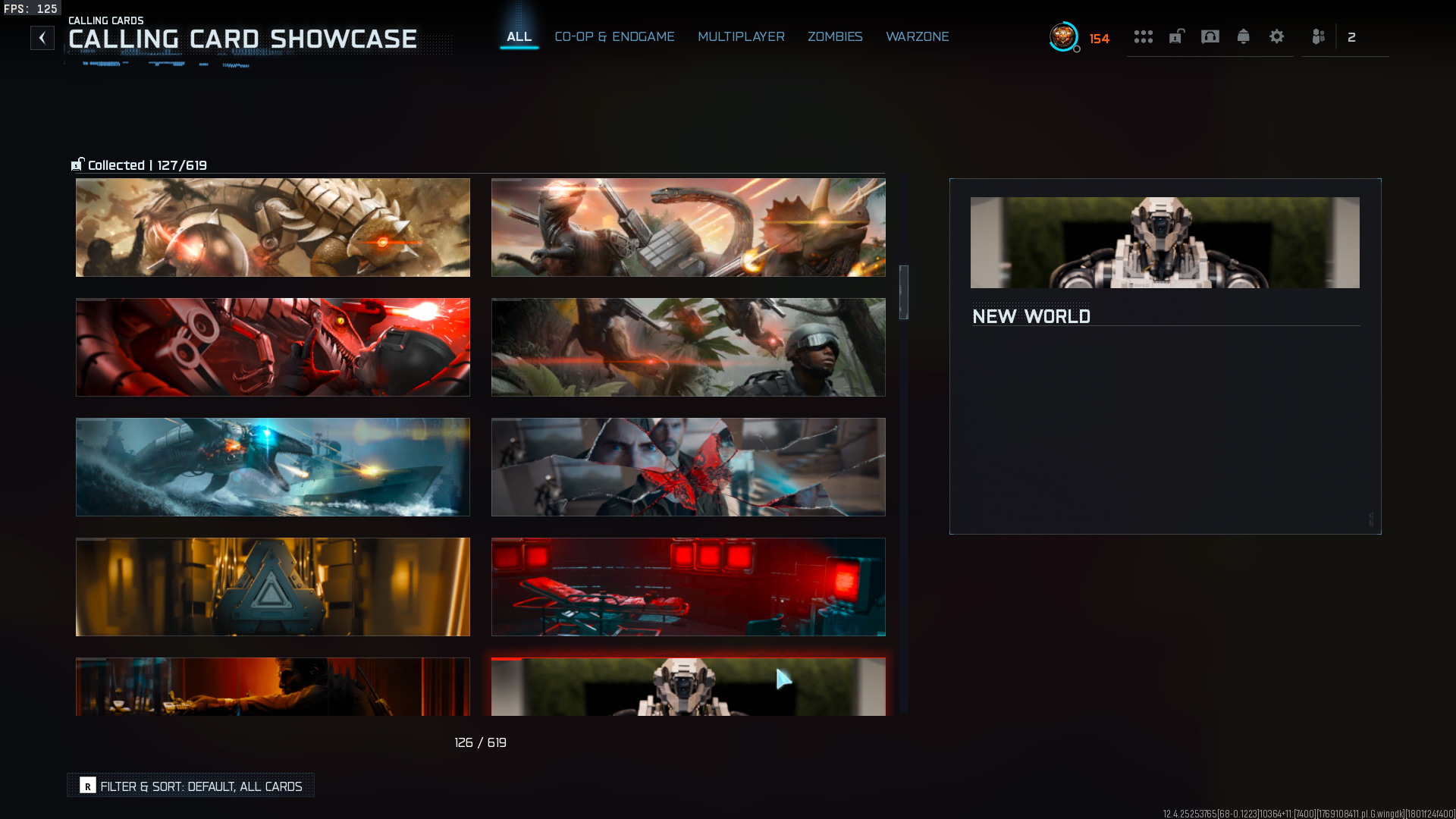This screenshot has height=819, width=1456.
Task: Open the player emblem profile
Action: [x=1064, y=36]
